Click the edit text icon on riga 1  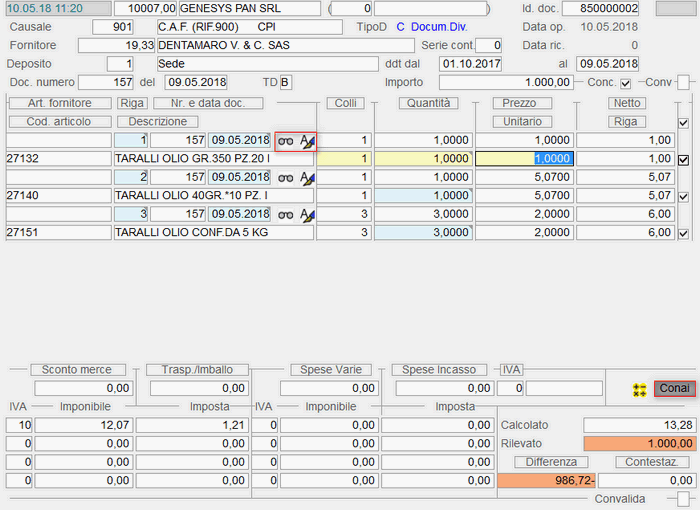point(307,142)
